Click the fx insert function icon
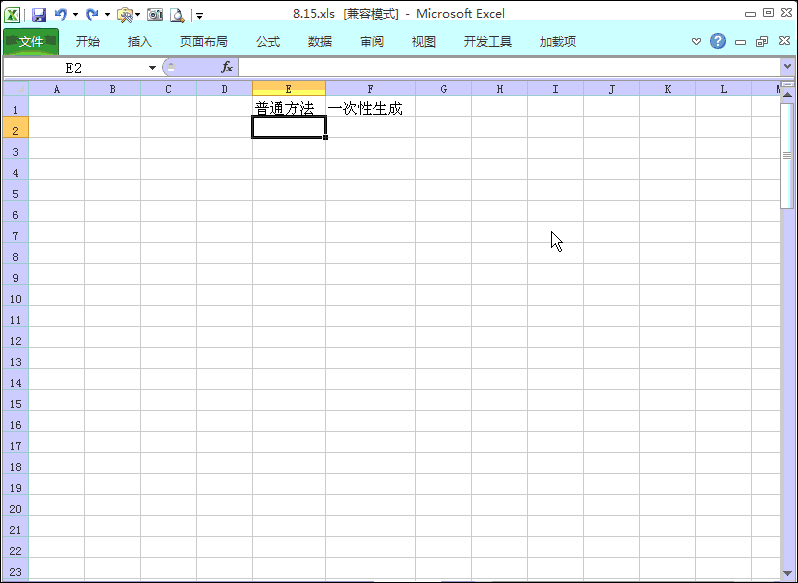This screenshot has height=583, width=798. pos(226,67)
